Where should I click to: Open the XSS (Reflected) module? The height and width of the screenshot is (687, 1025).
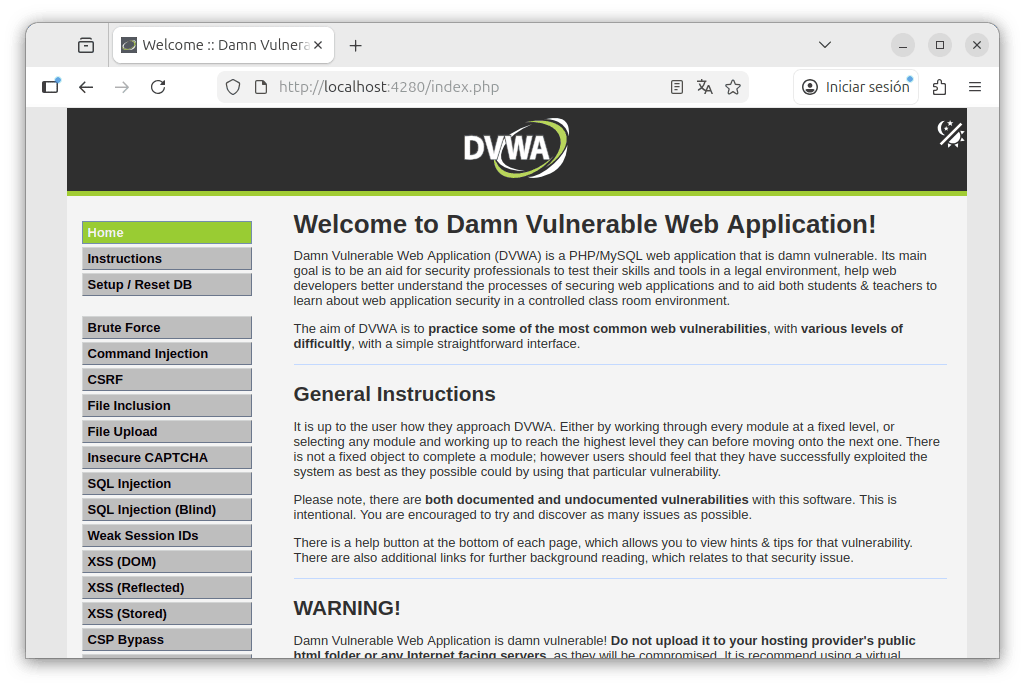coord(167,588)
